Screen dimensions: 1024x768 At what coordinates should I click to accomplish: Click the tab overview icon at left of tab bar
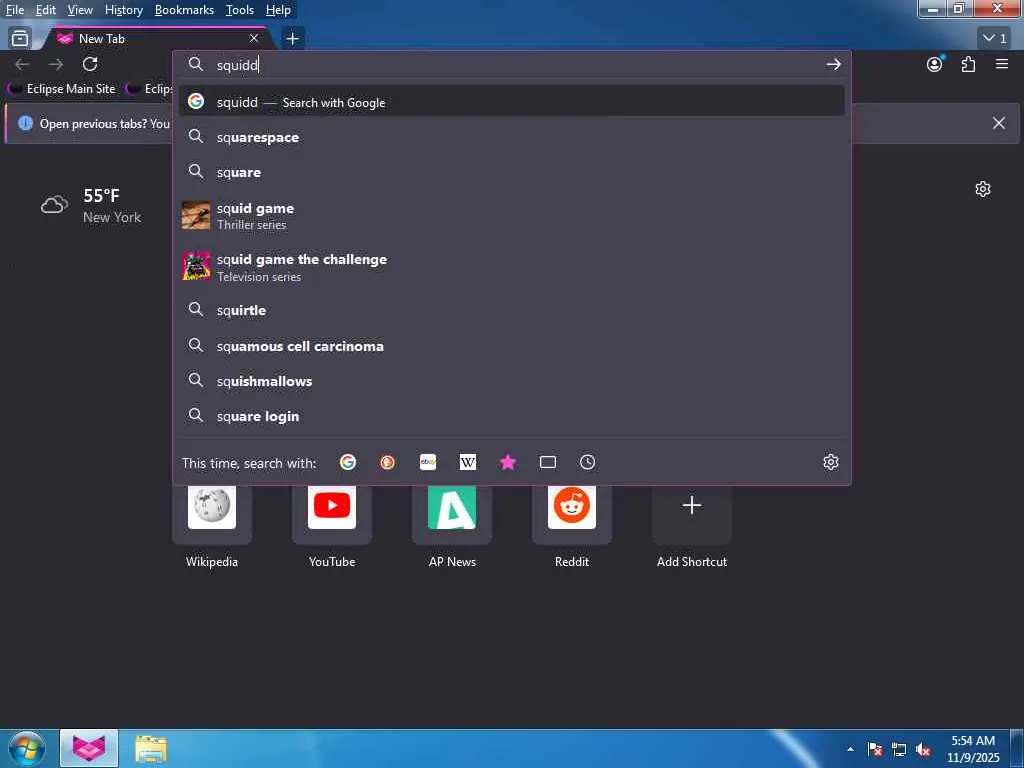pyautogui.click(x=20, y=39)
